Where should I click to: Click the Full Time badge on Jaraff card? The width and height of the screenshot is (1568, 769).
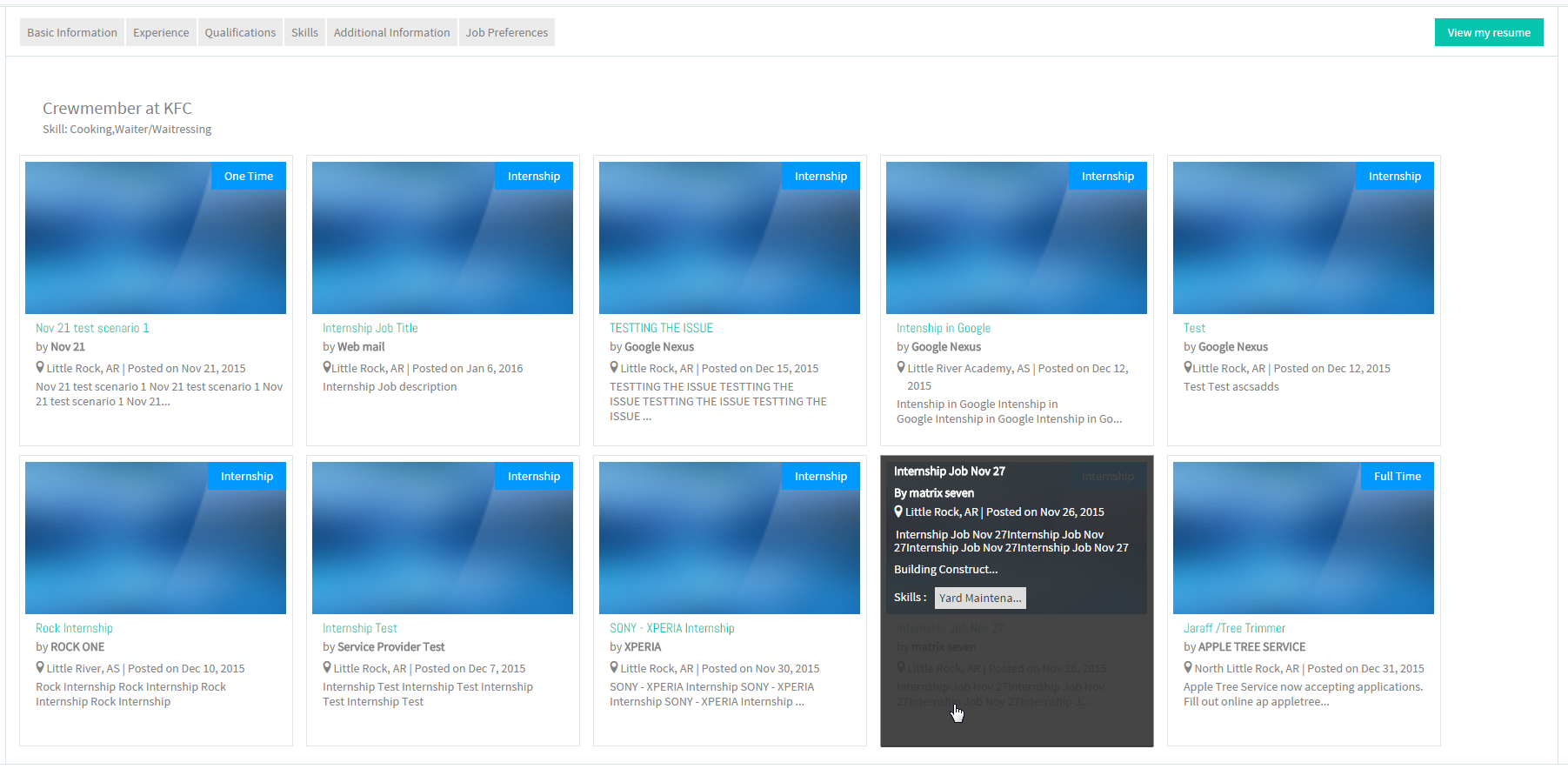1397,476
